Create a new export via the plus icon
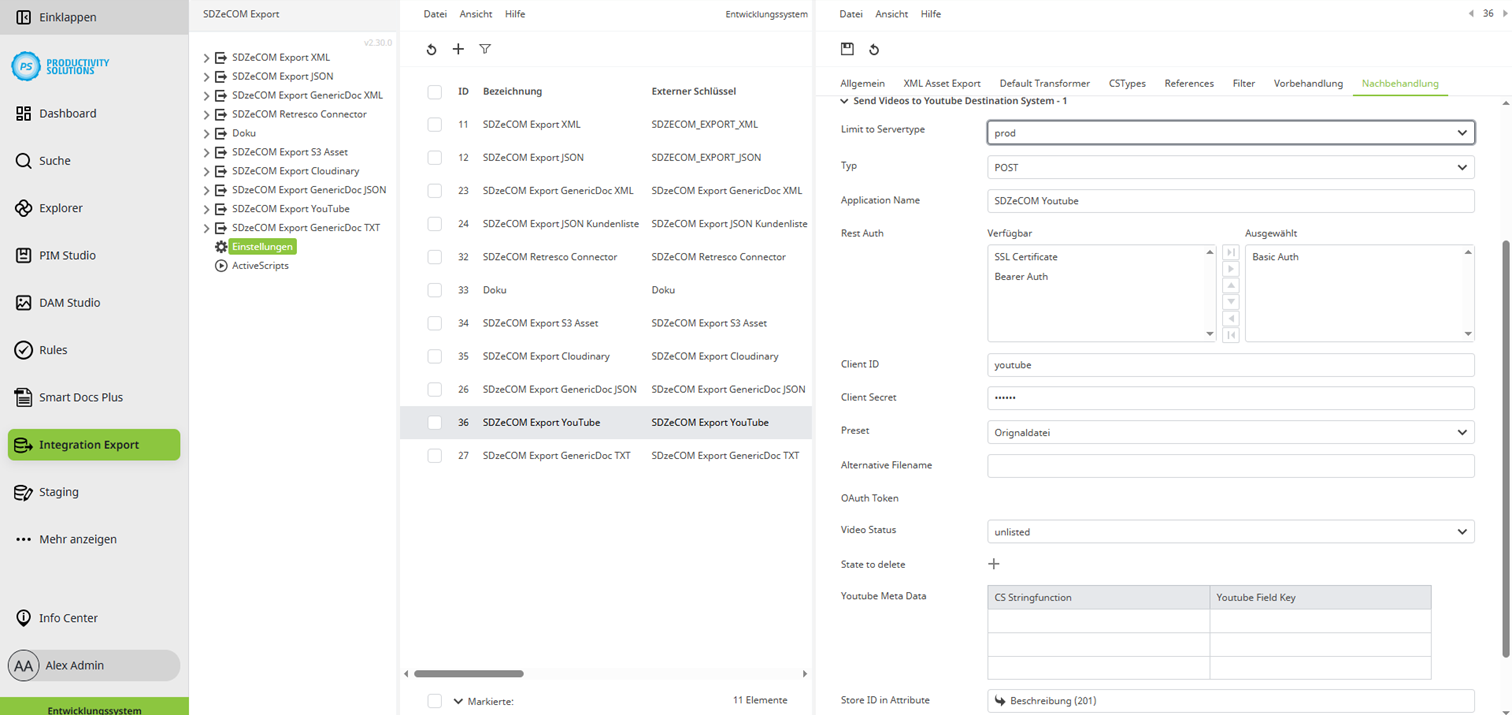The width and height of the screenshot is (1512, 715). tap(458, 48)
